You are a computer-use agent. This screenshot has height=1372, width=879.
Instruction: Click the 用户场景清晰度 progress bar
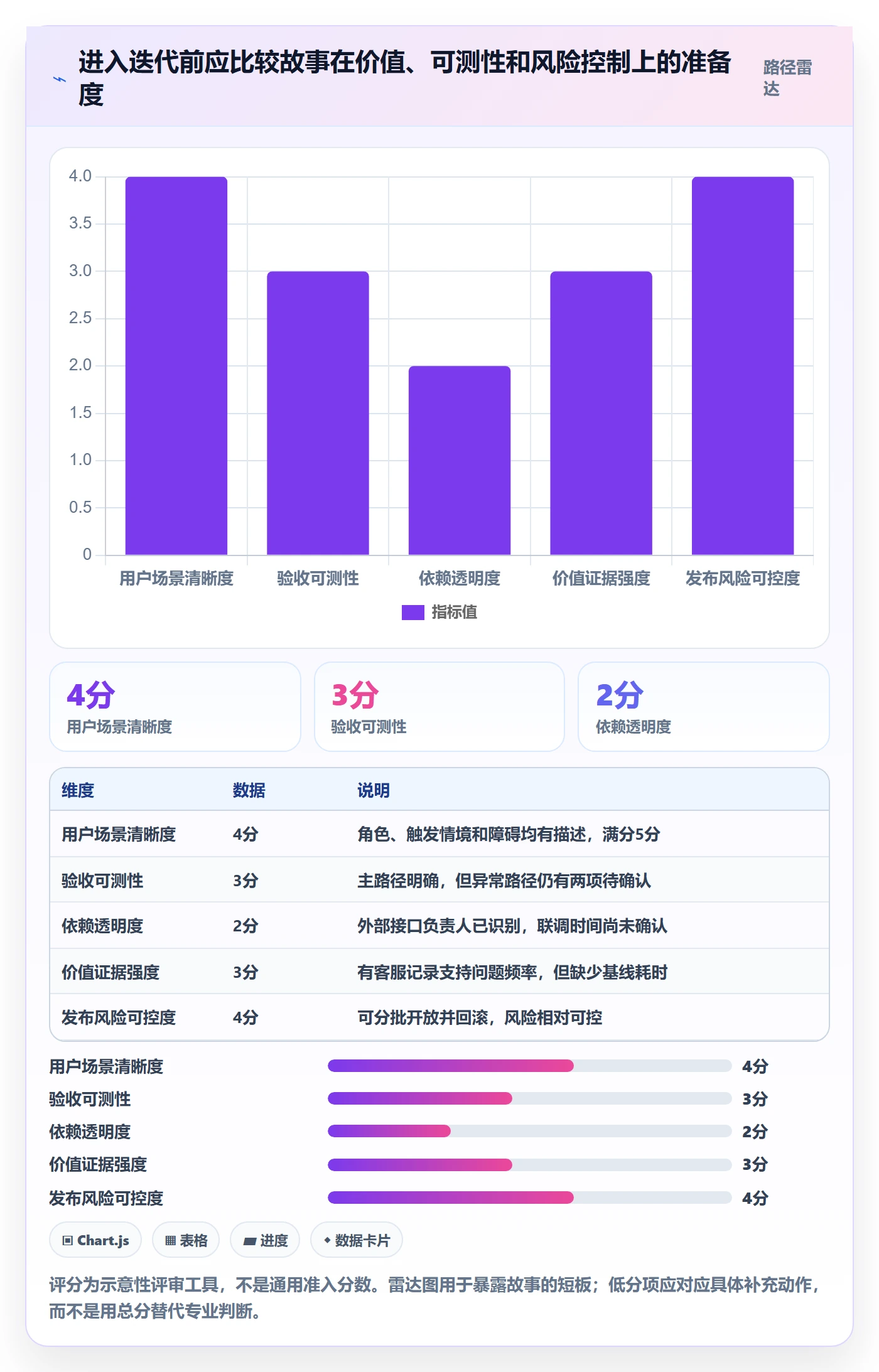point(529,1066)
